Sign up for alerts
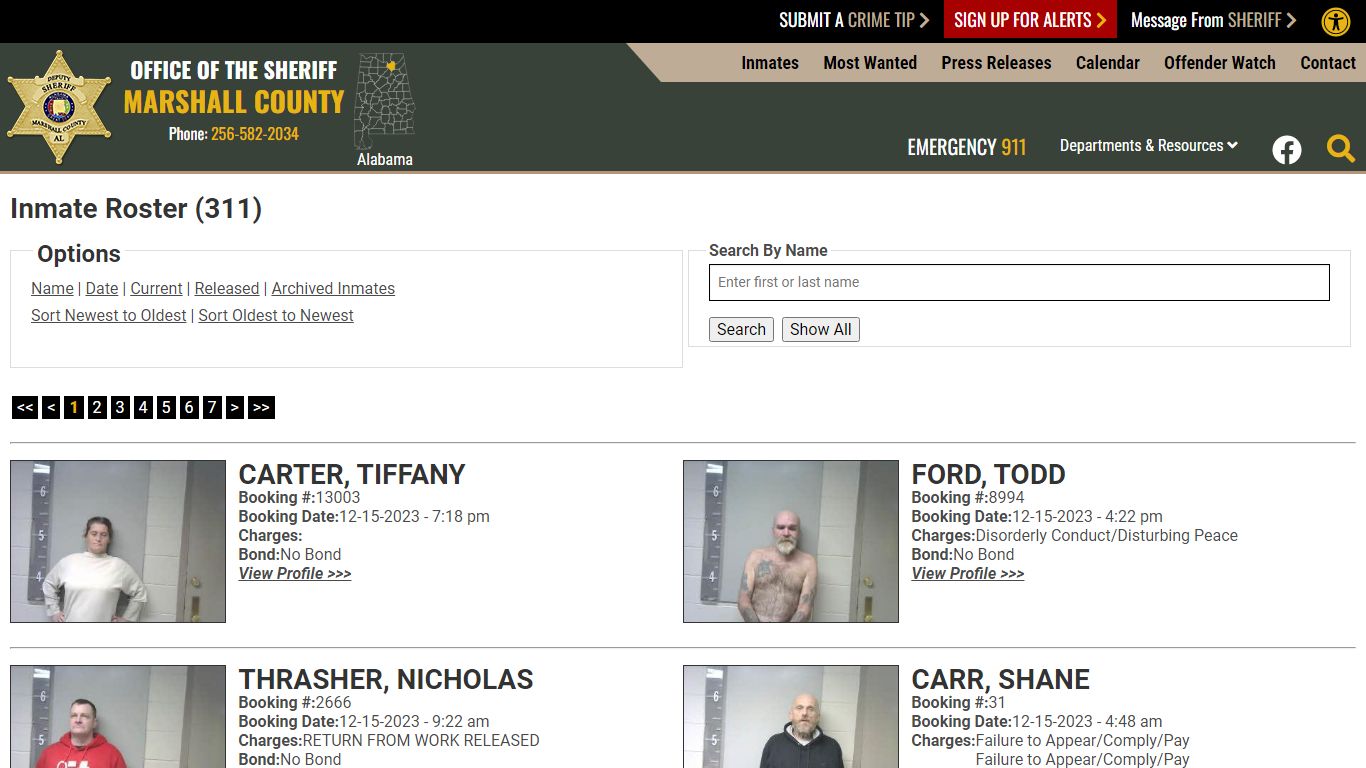 coord(1030,20)
